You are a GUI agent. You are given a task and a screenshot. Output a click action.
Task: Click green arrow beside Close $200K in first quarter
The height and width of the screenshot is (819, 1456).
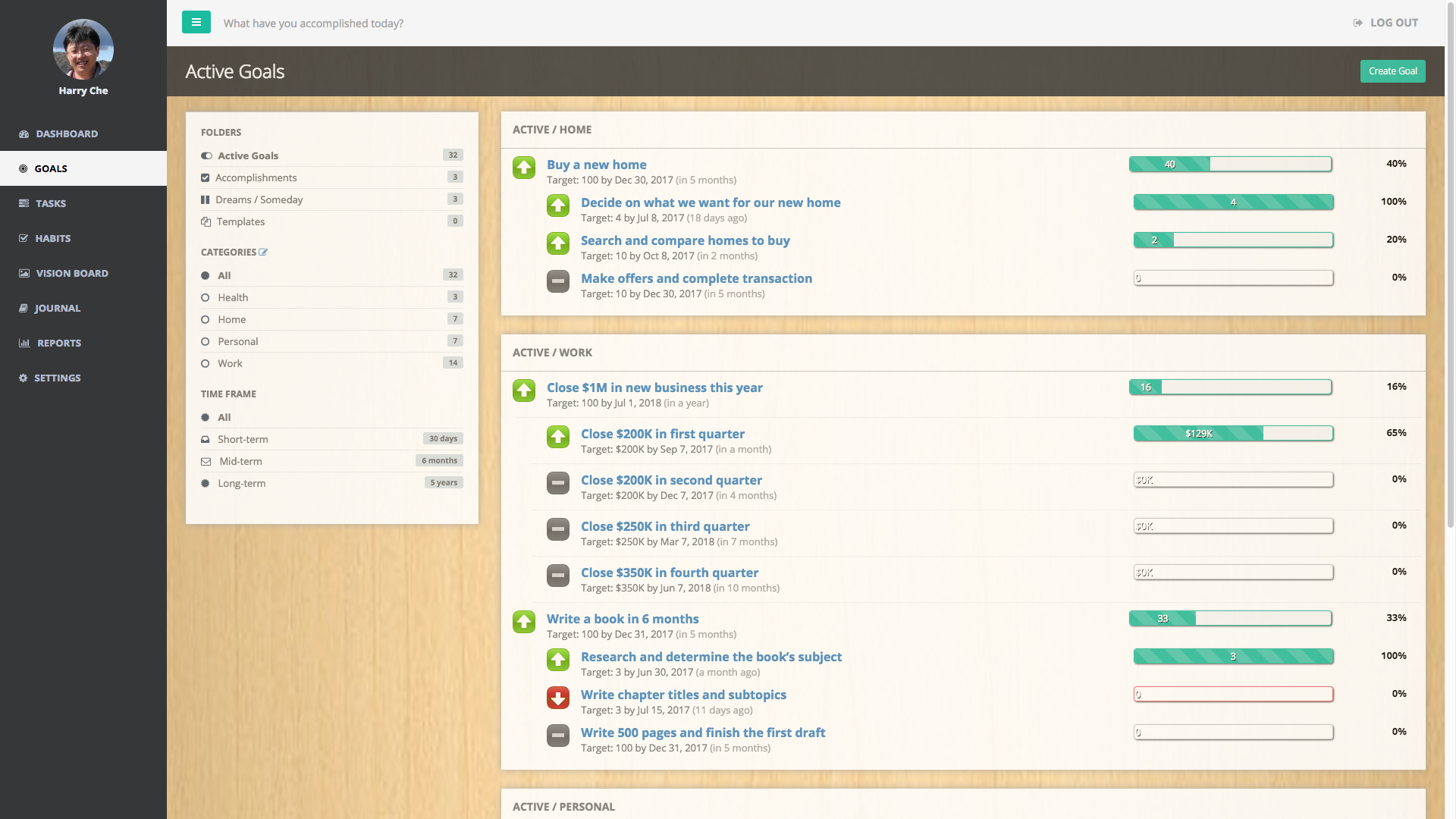click(x=558, y=437)
